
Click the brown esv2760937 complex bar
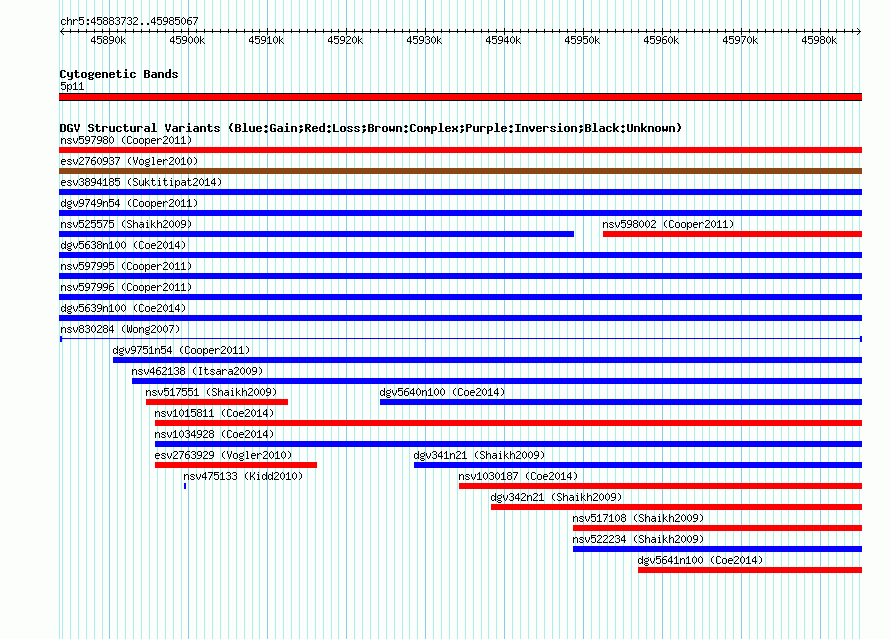tap(460, 171)
